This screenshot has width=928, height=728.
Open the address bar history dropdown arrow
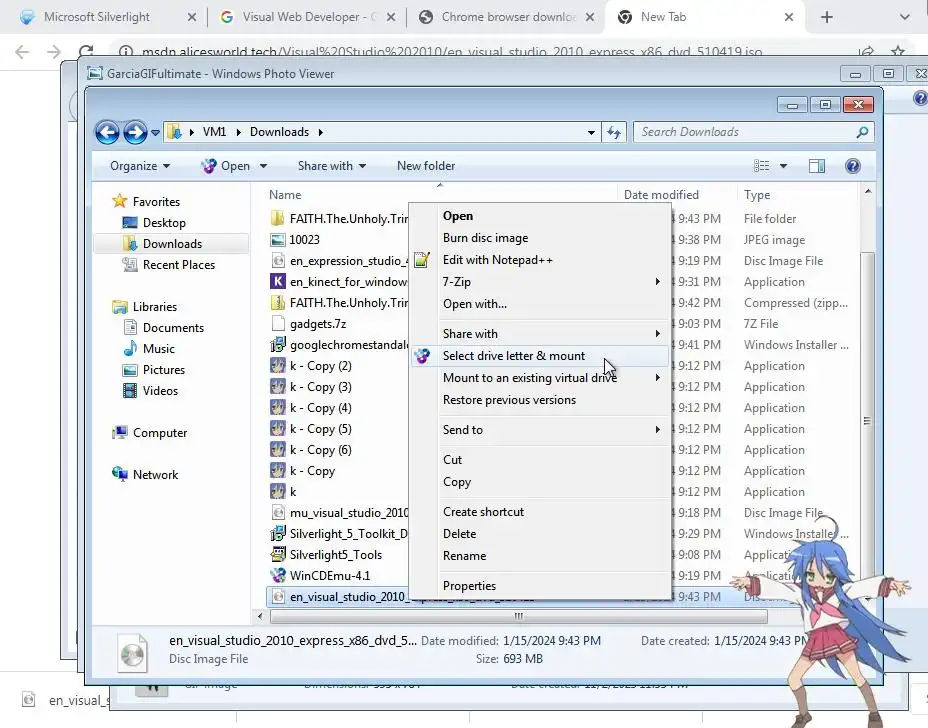(x=591, y=133)
